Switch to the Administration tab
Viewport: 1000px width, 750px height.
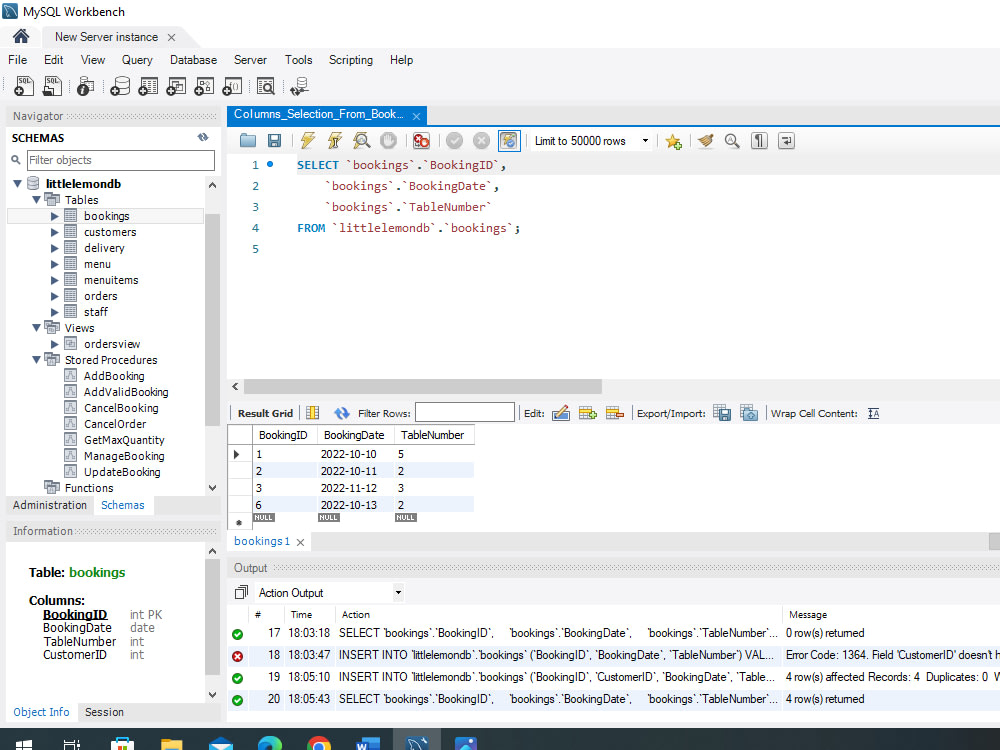49,505
